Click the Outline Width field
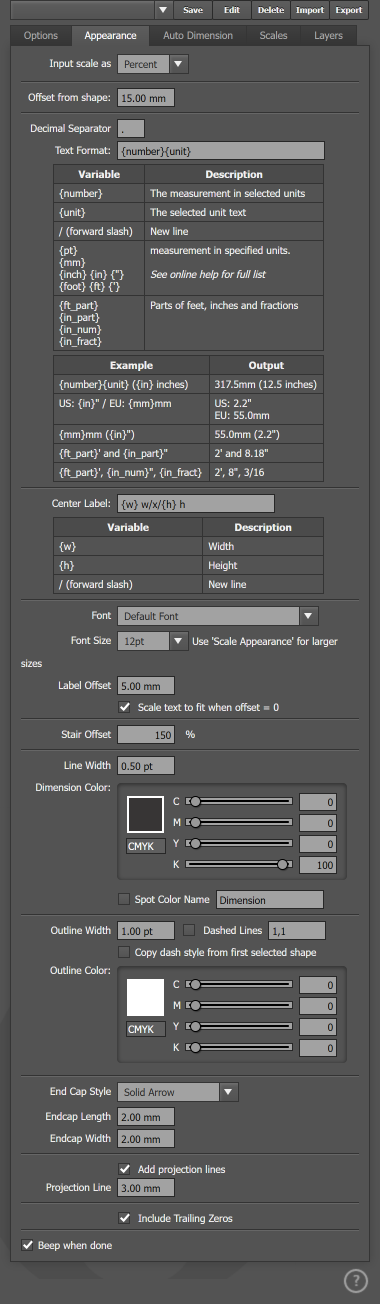The height and width of the screenshot is (1304, 380). tap(146, 930)
